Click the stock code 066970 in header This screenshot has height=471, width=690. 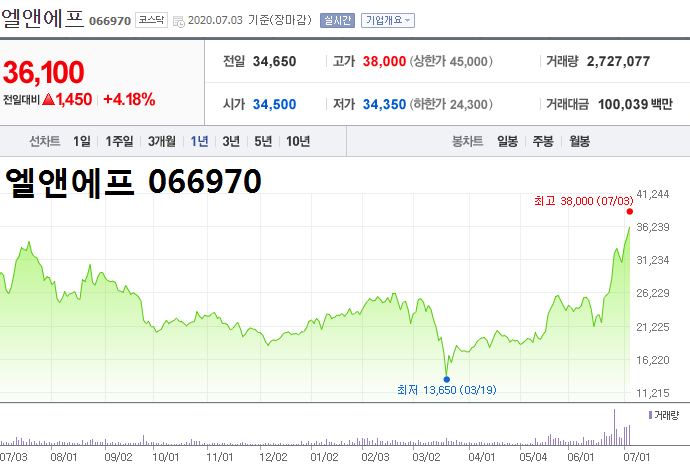click(x=110, y=21)
